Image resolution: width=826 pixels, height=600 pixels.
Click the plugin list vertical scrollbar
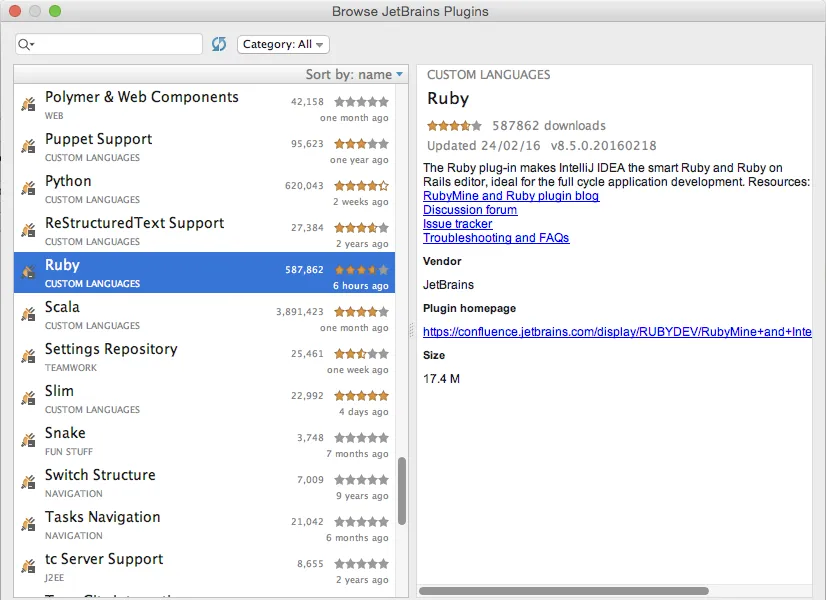pyautogui.click(x=402, y=491)
